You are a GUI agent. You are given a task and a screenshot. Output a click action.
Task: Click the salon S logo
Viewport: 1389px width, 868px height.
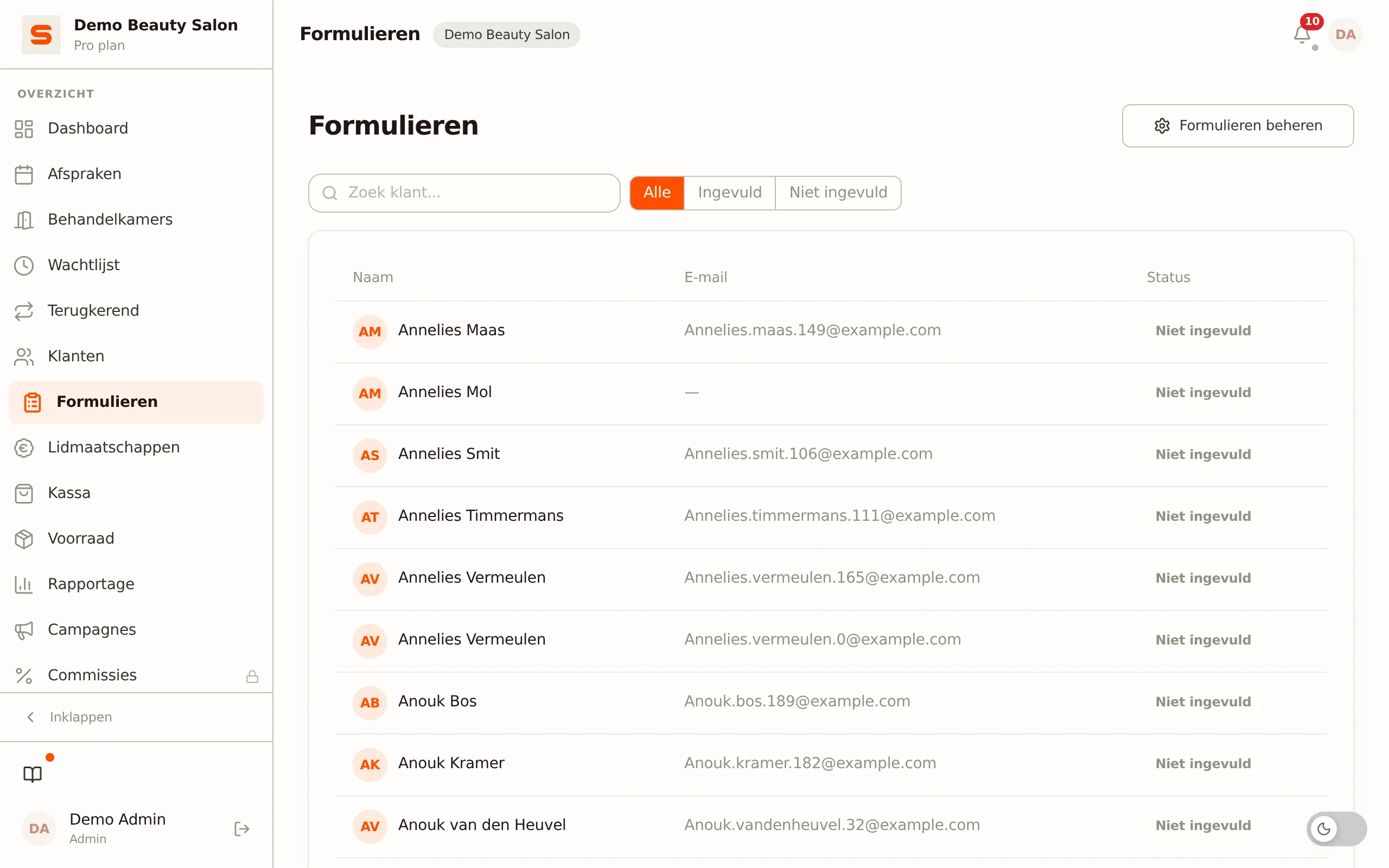click(41, 34)
